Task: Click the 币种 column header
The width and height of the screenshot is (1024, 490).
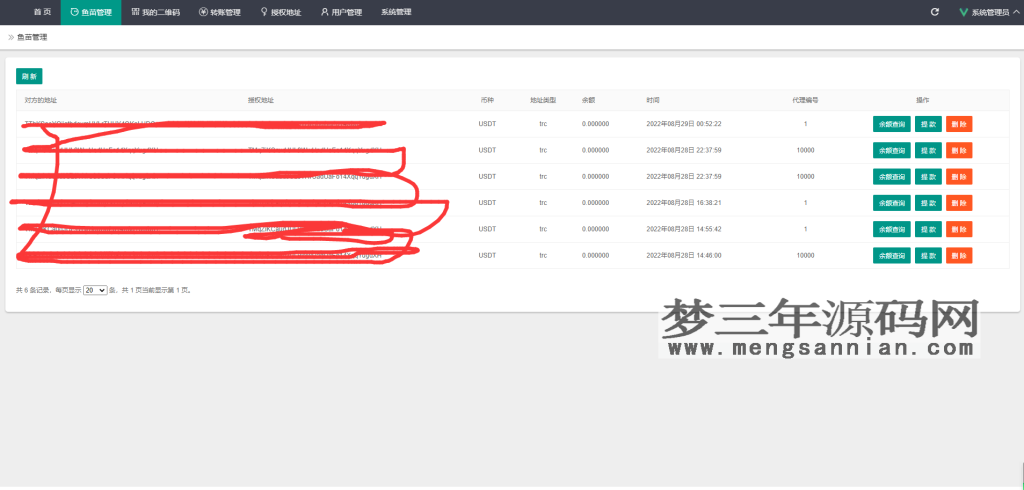Action: (487, 101)
